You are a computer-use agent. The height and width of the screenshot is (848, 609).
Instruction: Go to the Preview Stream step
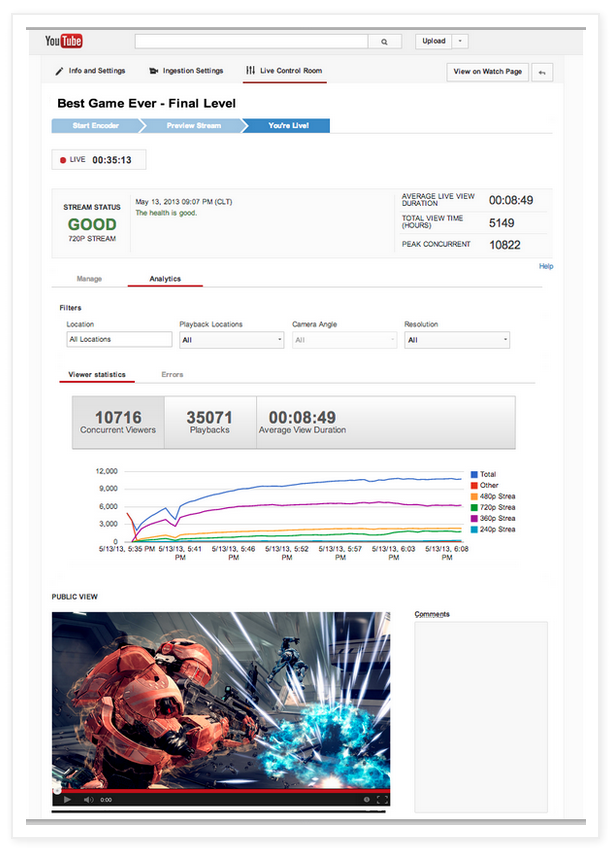[194, 125]
